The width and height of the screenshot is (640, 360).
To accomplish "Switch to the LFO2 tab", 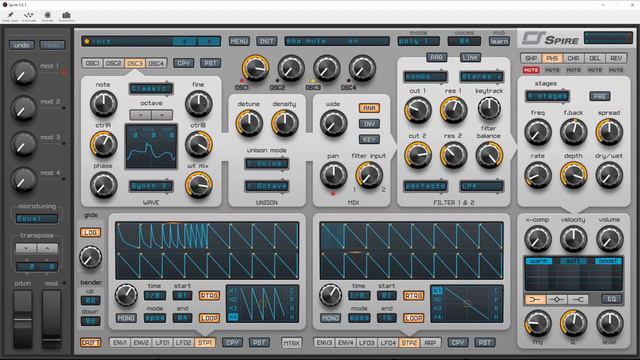I will (x=183, y=342).
